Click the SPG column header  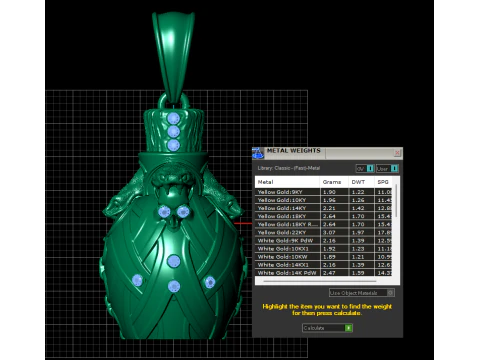[x=383, y=182]
